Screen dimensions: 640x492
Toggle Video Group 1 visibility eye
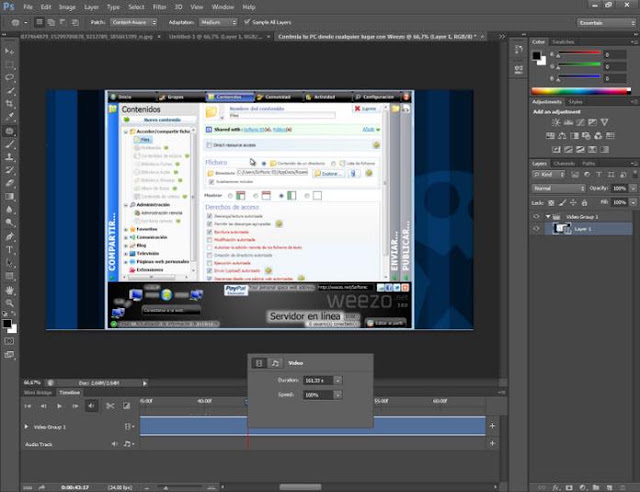tap(536, 216)
